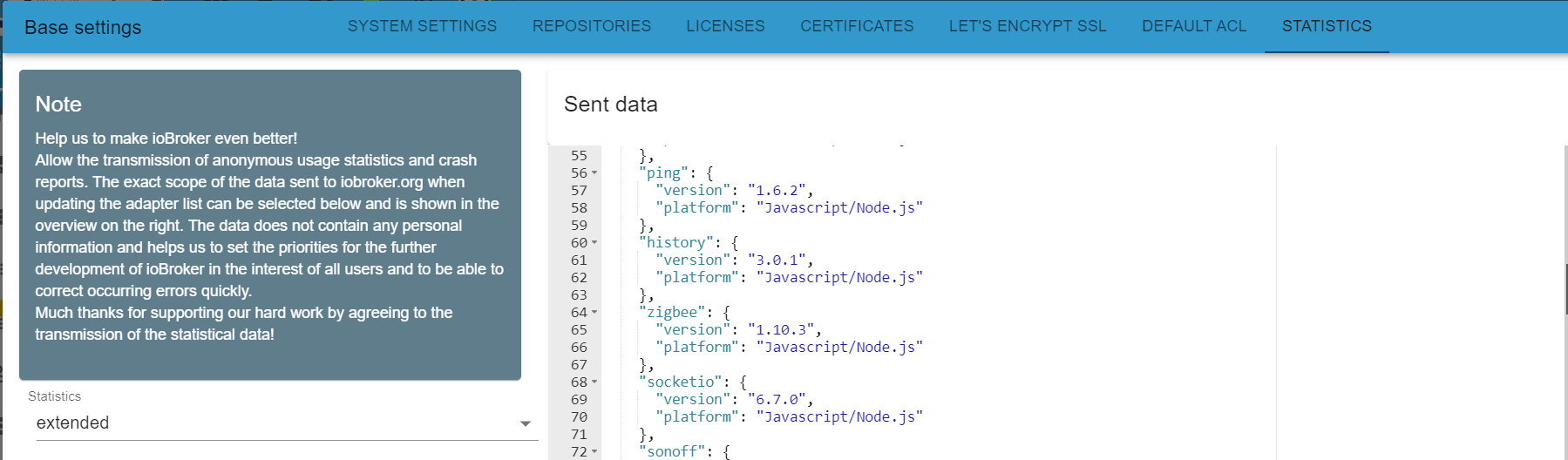Viewport: 1568px width, 460px height.
Task: Click the "Note" card heading
Action: pyautogui.click(x=58, y=105)
